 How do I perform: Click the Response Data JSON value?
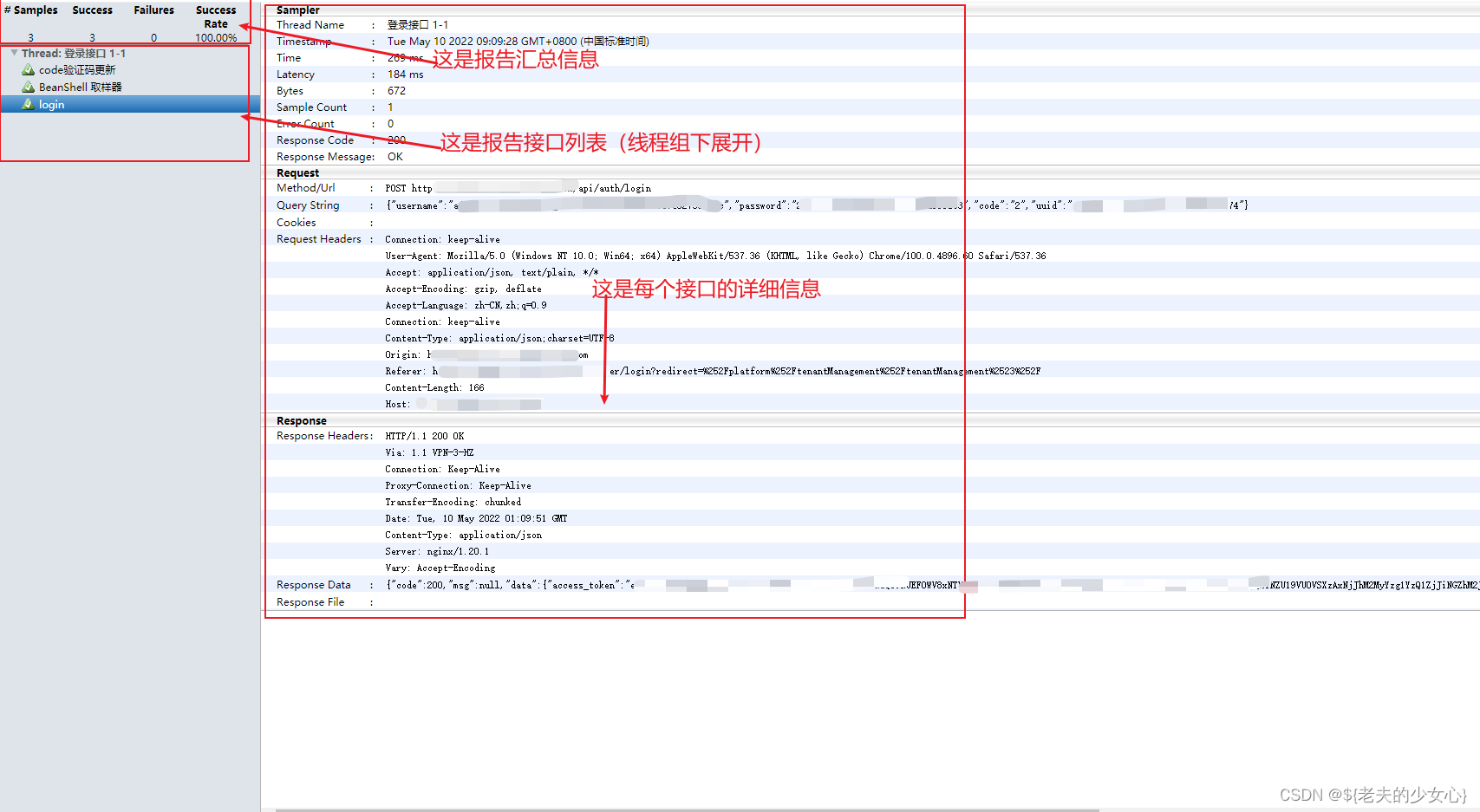pos(932,586)
